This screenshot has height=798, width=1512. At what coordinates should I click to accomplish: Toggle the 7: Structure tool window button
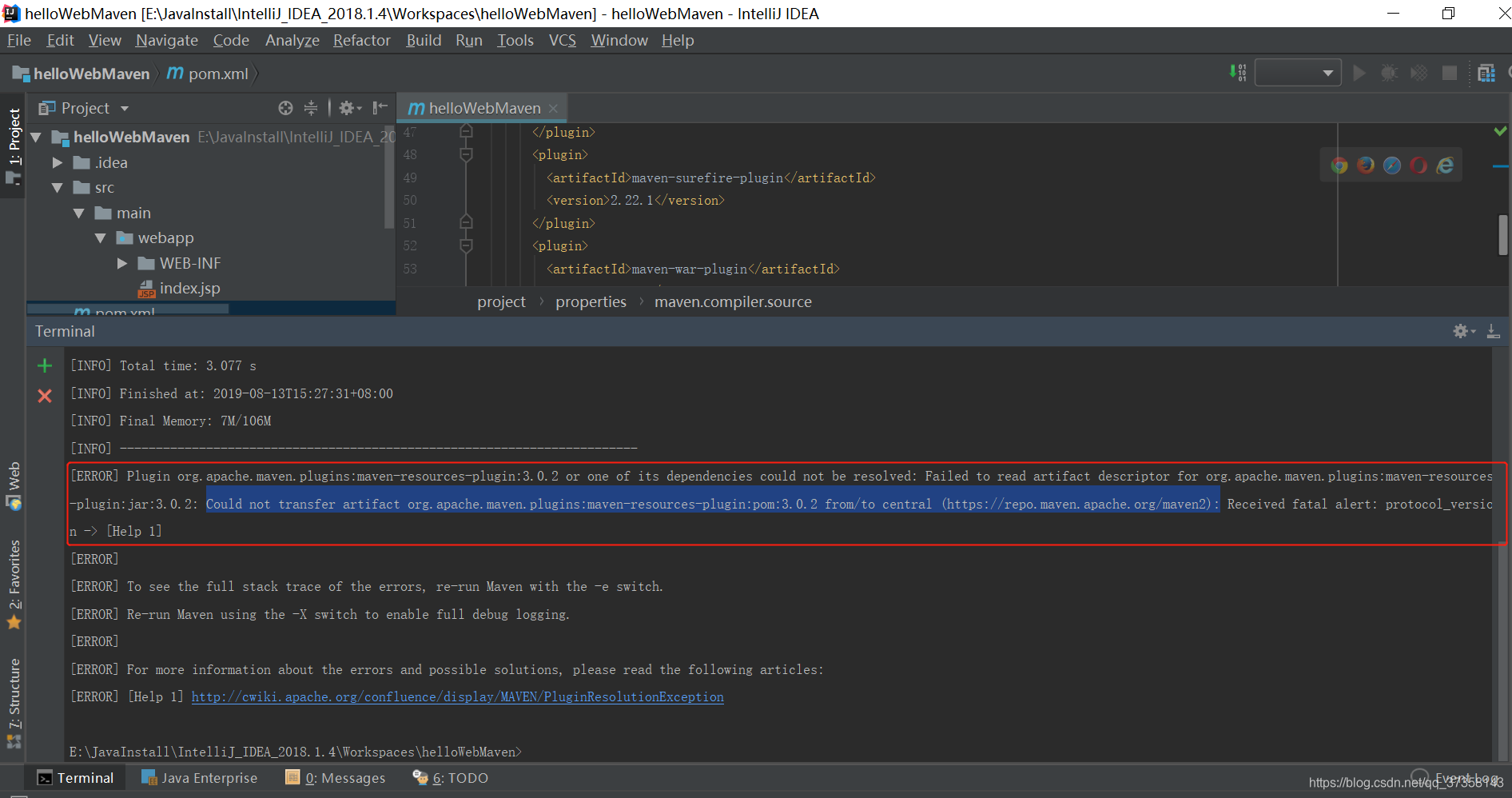point(14,704)
